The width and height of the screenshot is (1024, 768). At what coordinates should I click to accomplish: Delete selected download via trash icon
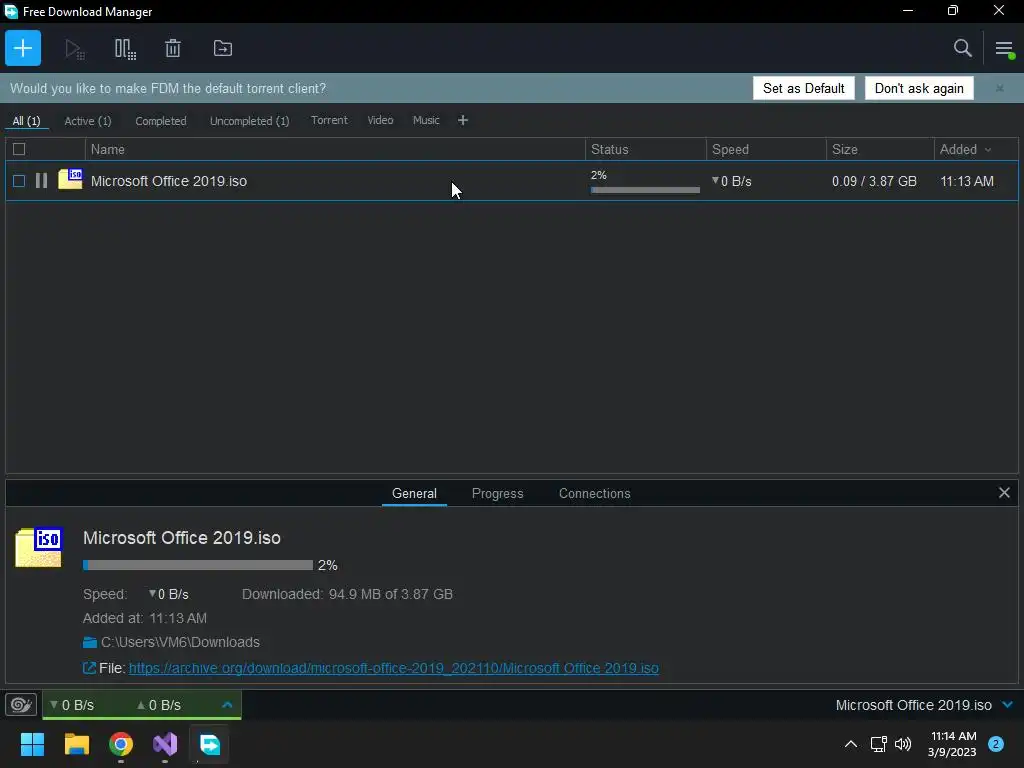(173, 48)
